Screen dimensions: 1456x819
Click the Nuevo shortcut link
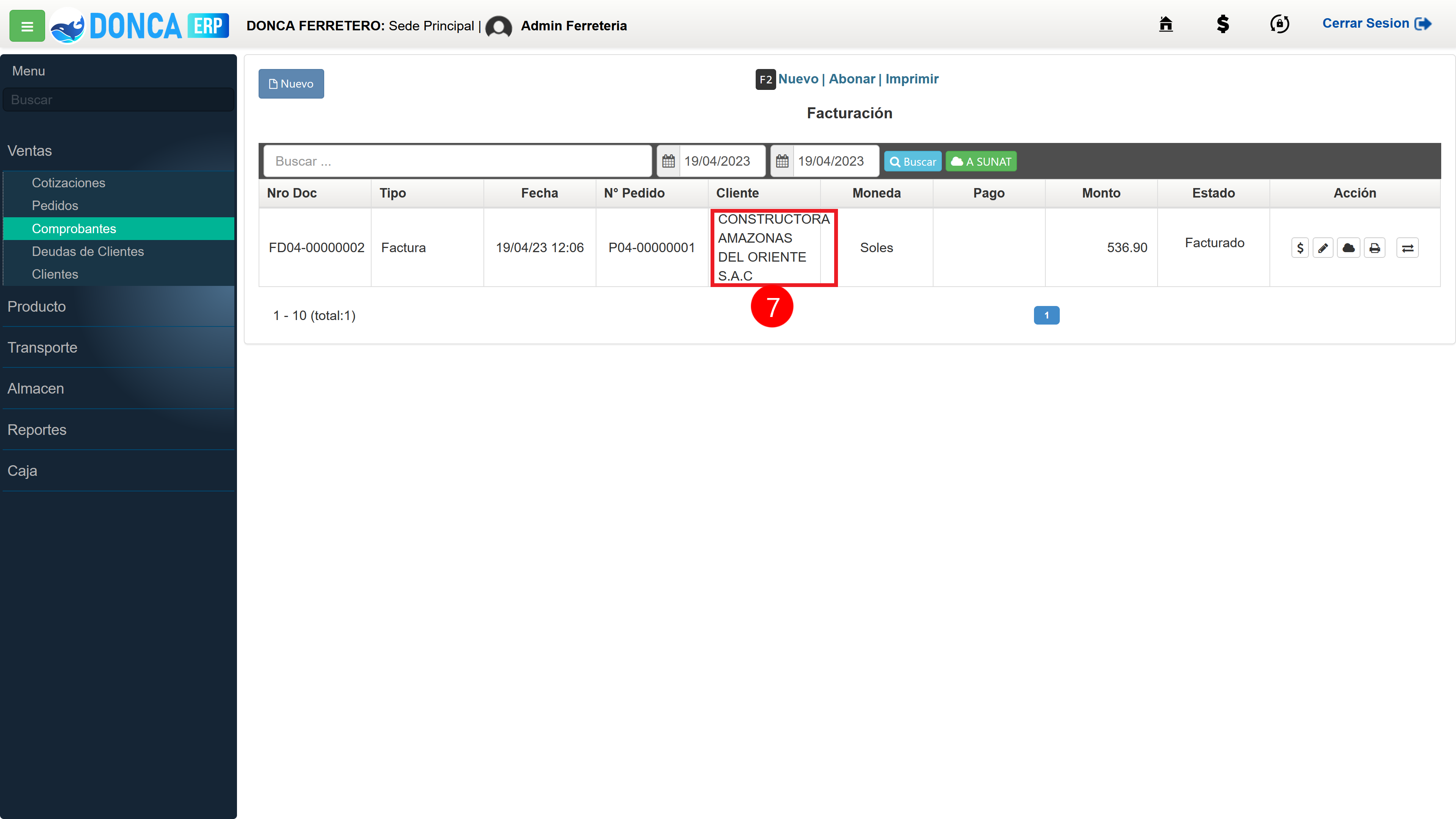tap(798, 79)
